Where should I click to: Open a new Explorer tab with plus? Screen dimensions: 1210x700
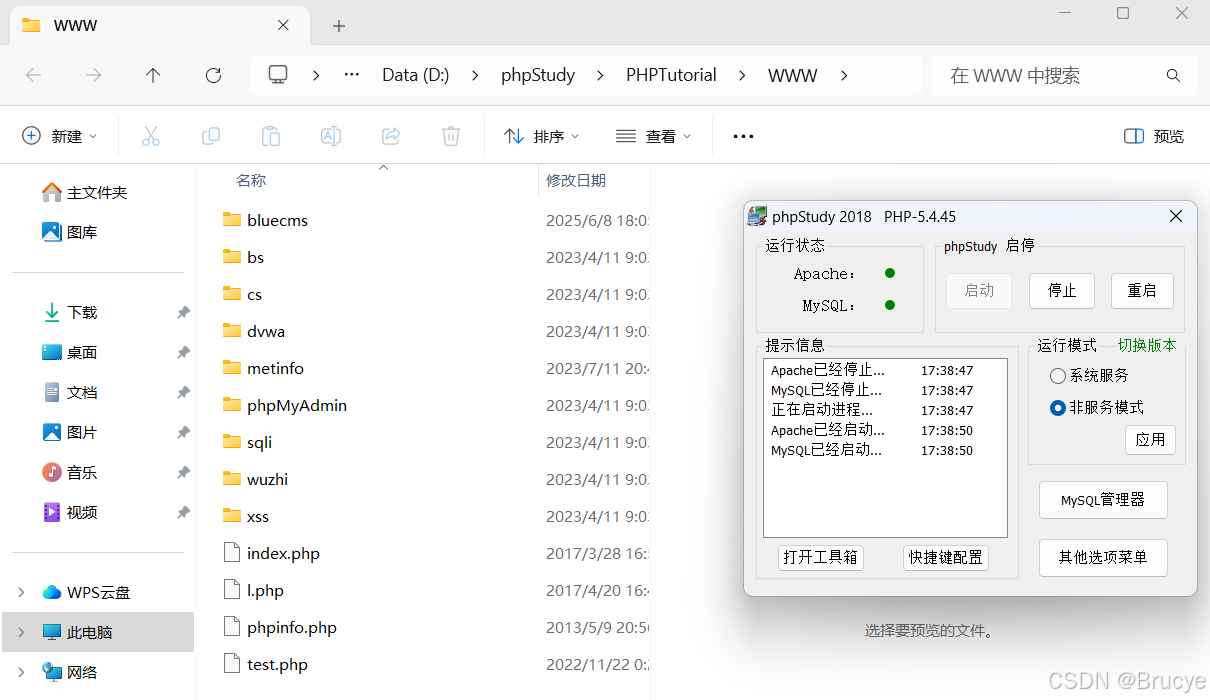point(339,26)
